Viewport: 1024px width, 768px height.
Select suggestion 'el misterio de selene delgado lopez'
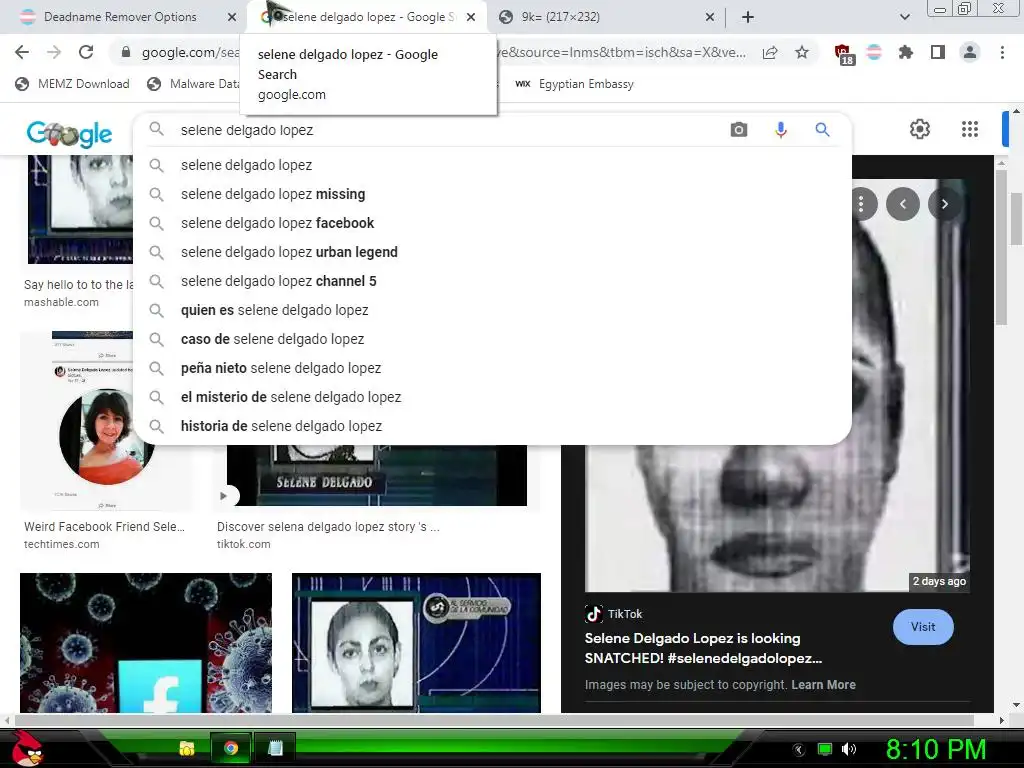point(492,397)
